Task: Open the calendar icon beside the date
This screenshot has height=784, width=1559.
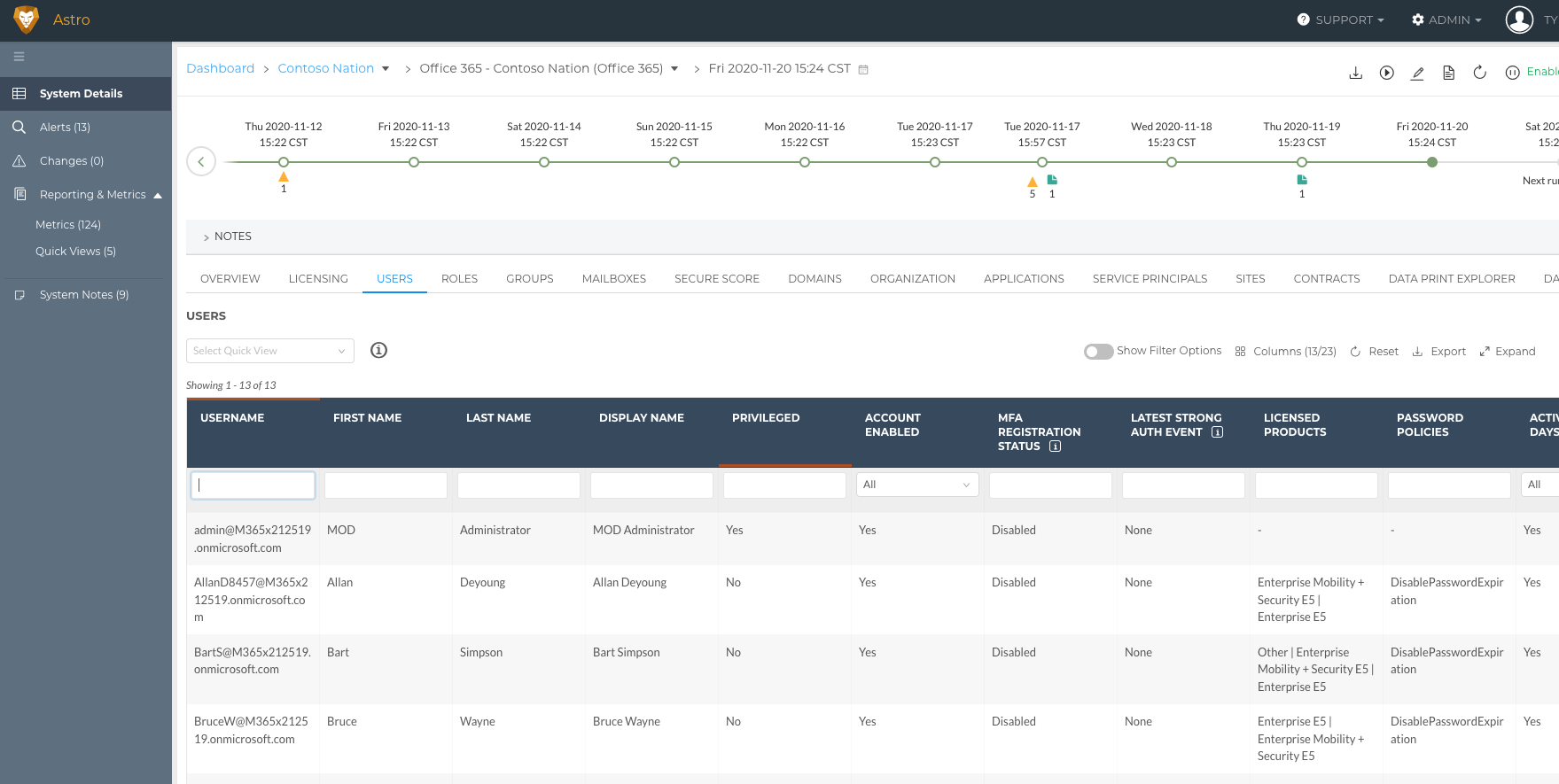Action: pos(863,69)
